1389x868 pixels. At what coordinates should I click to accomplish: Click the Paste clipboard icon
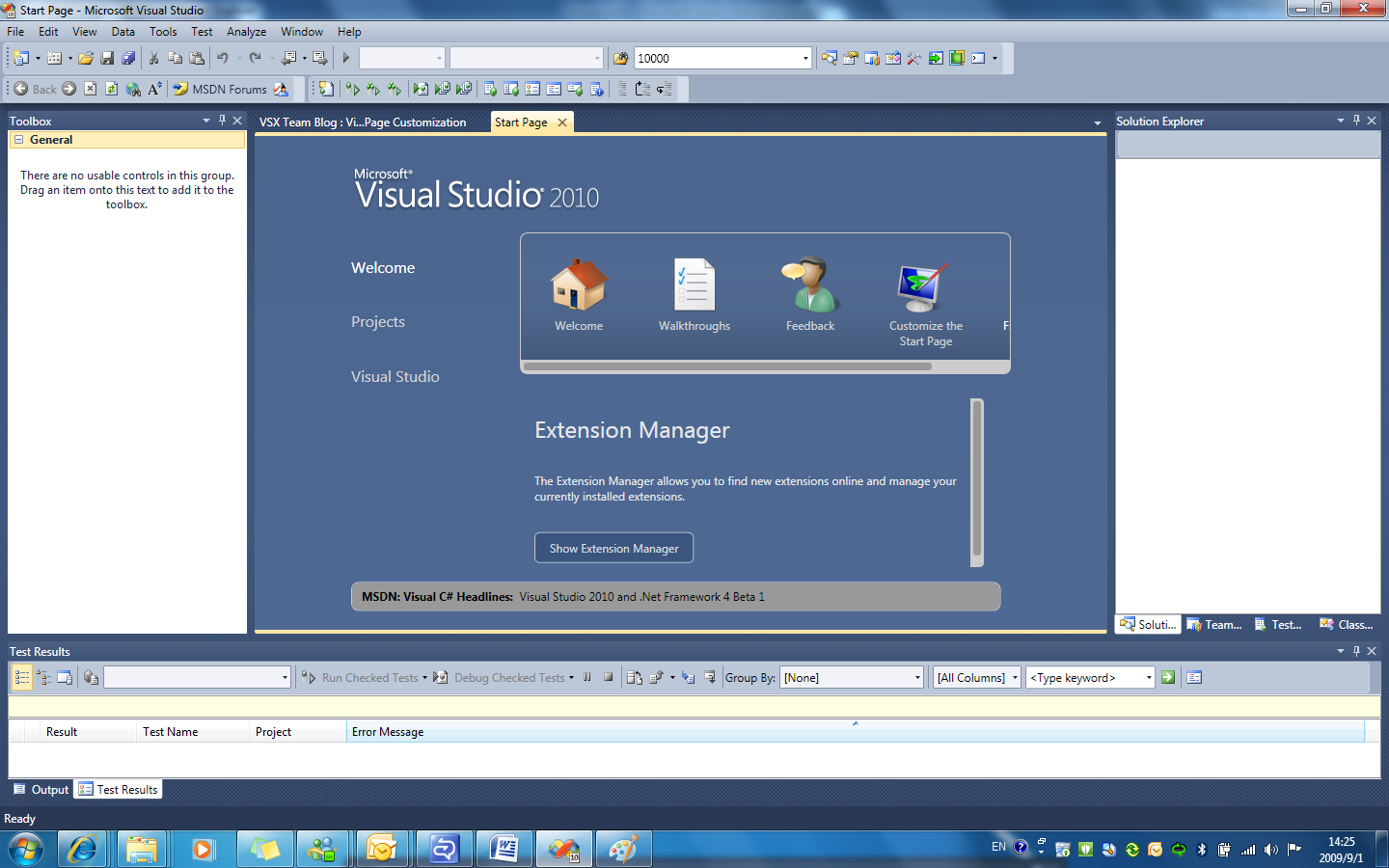pos(197,58)
